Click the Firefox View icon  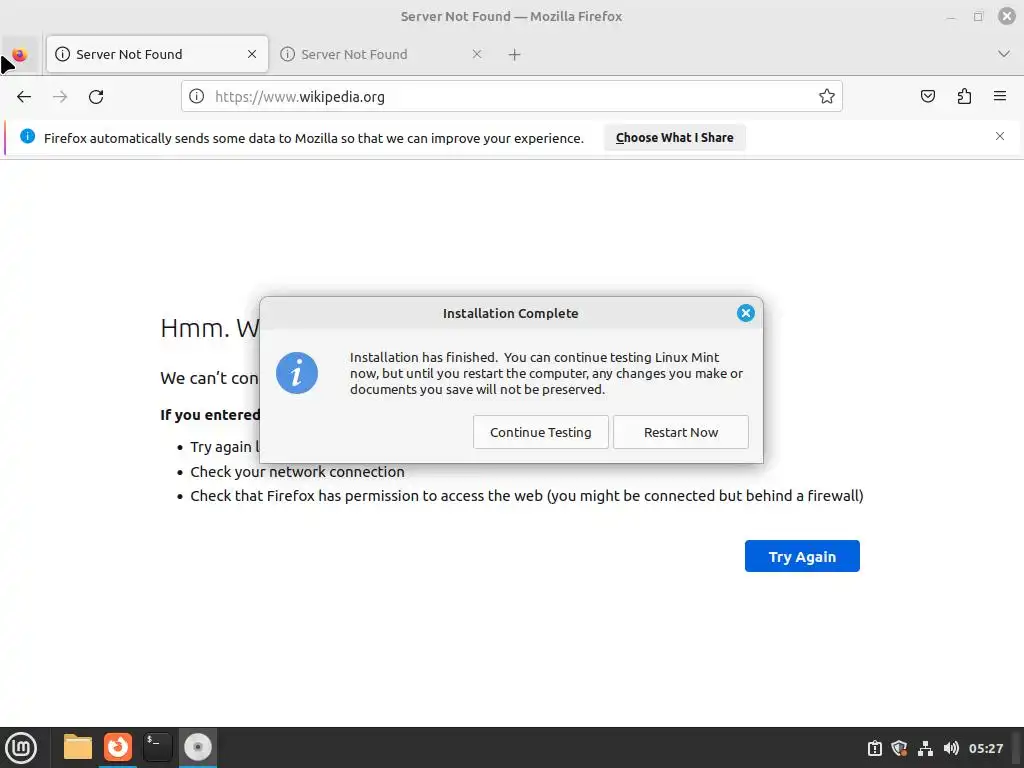coord(20,54)
